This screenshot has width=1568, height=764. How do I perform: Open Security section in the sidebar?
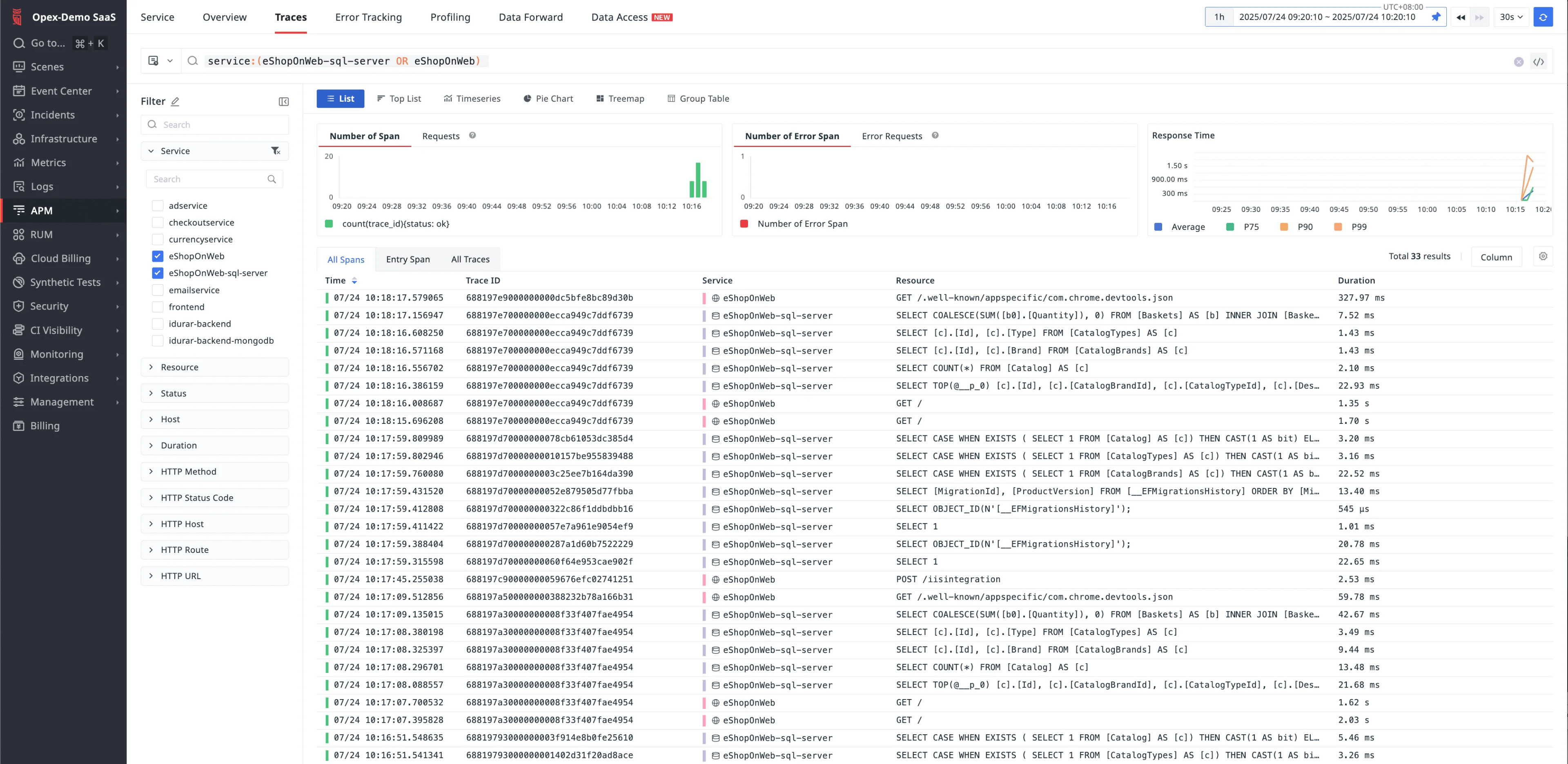pyautogui.click(x=49, y=306)
